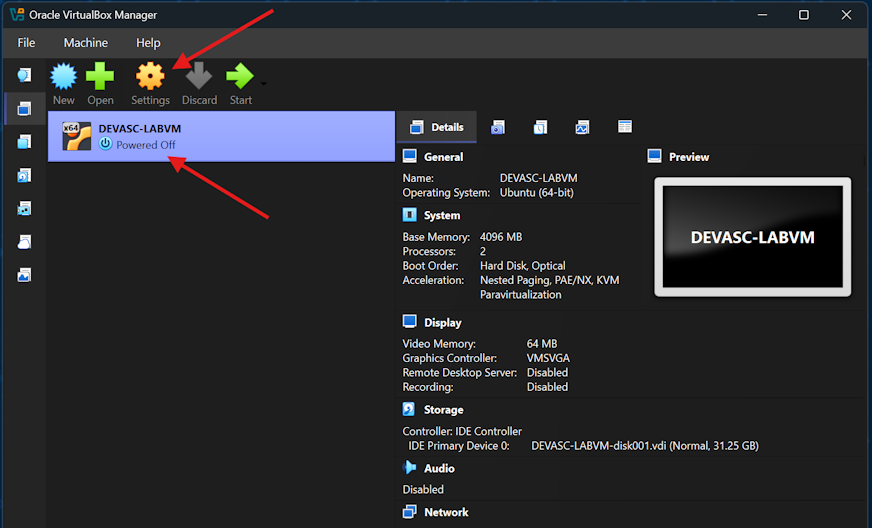This screenshot has width=872, height=528.
Task: Click the Network section icon
Action: pos(410,511)
